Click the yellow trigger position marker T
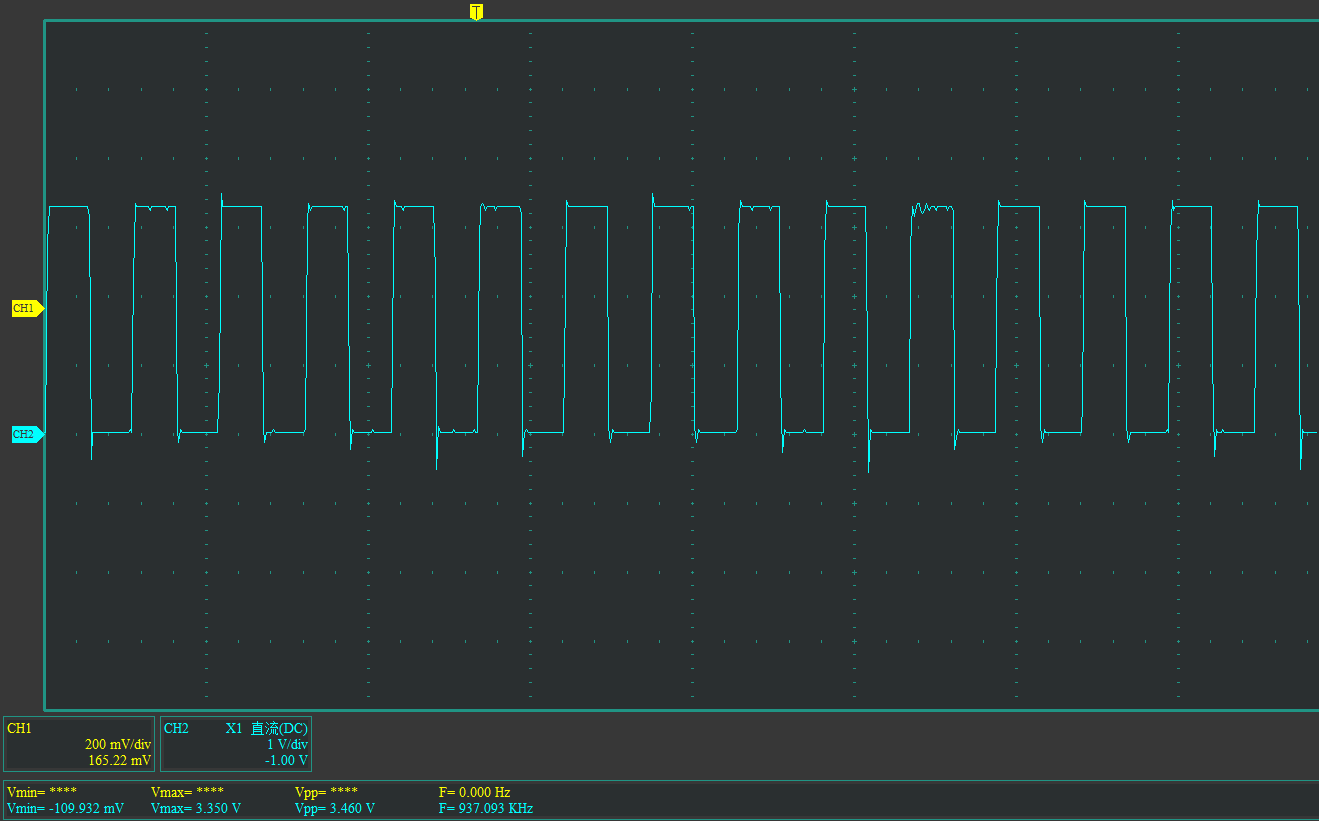Image resolution: width=1319 pixels, height=821 pixels. 476,11
